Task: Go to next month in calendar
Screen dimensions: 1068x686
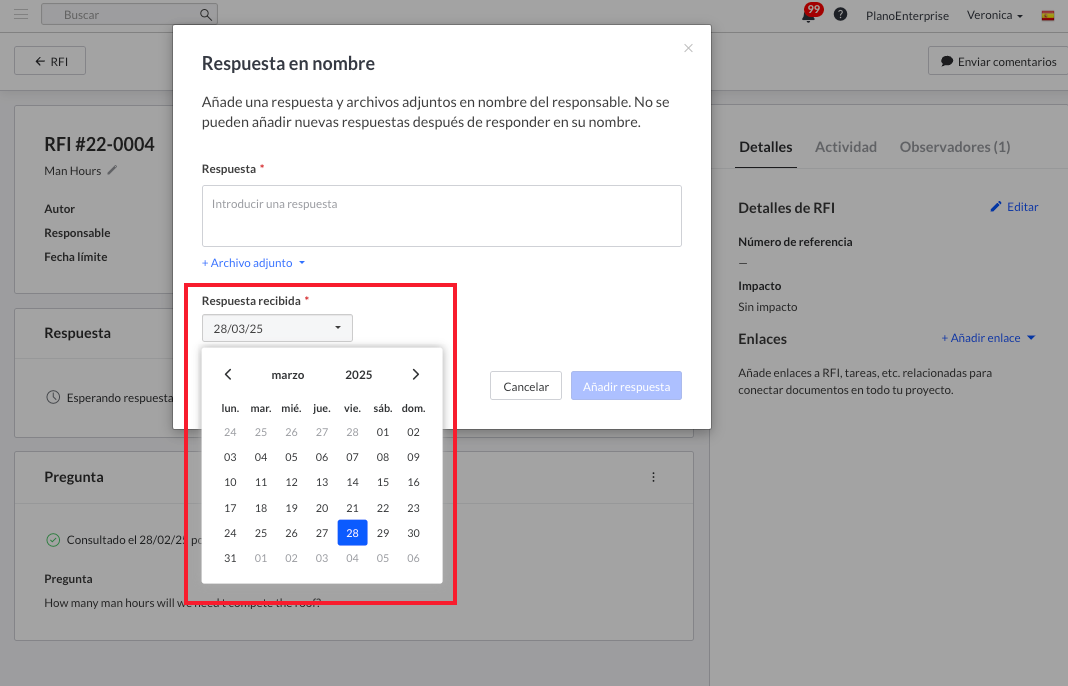Action: pos(416,375)
